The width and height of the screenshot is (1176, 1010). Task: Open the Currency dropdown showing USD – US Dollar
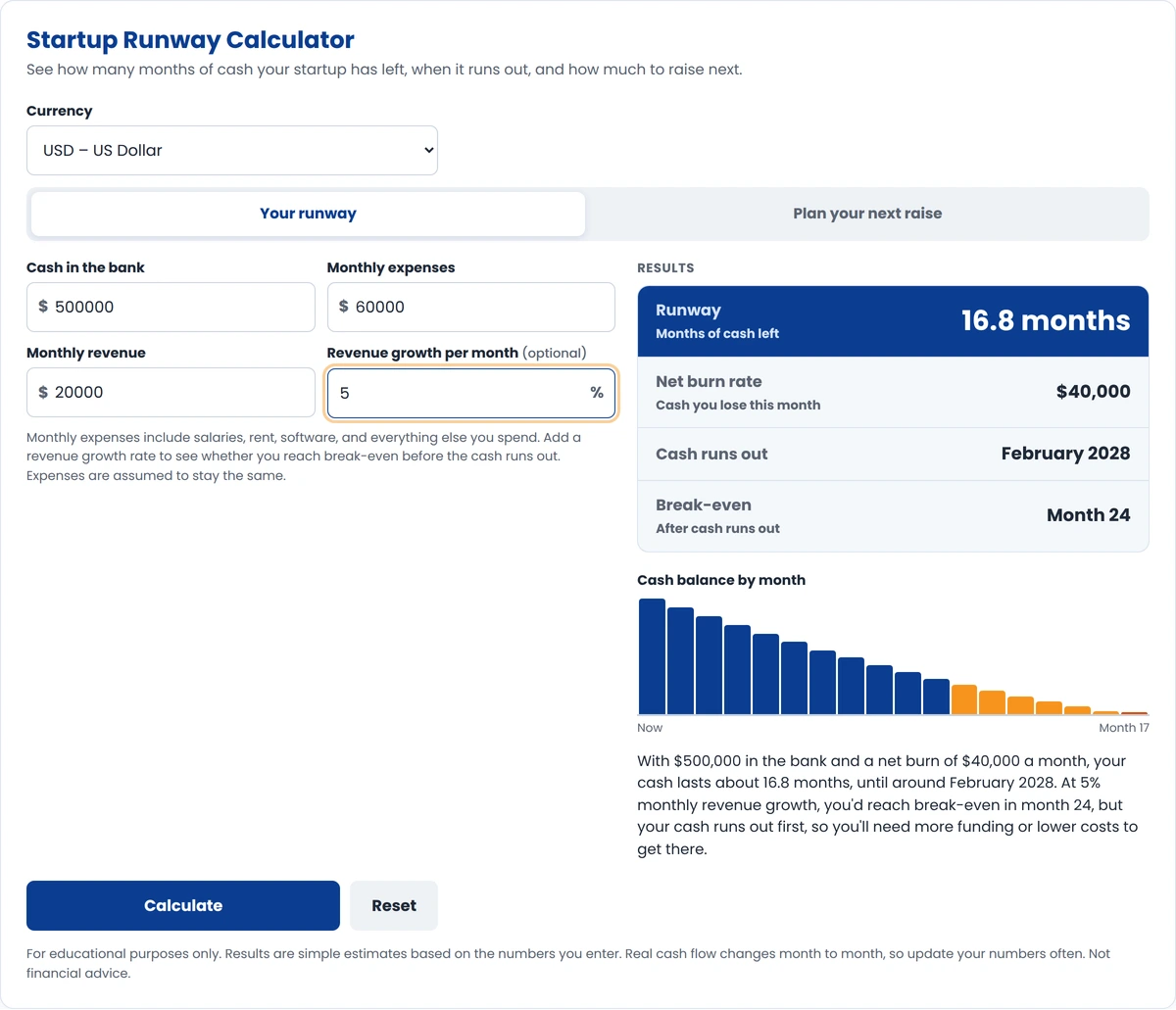coord(231,150)
